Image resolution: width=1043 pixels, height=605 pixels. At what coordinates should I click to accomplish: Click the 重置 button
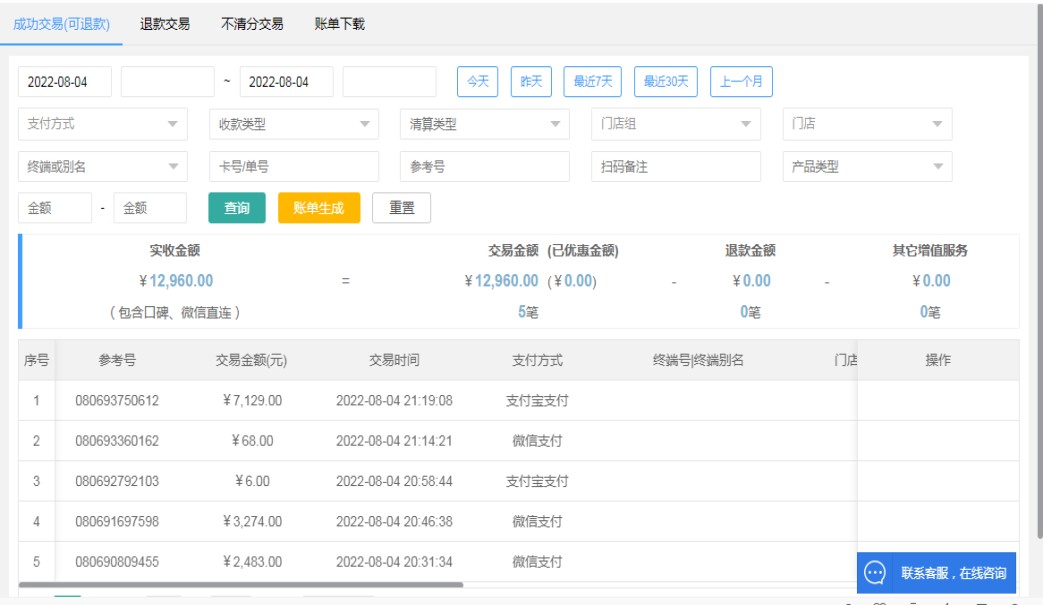click(401, 208)
